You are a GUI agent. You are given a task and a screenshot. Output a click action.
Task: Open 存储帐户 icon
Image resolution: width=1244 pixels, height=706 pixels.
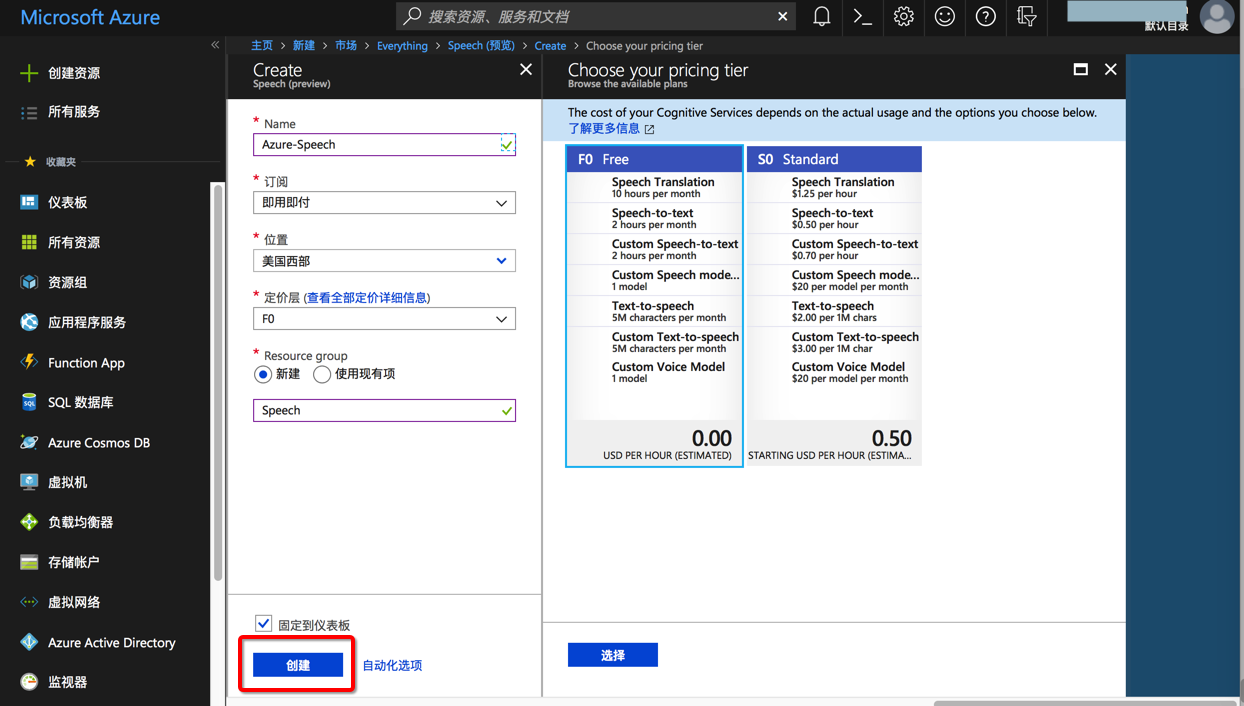pyautogui.click(x=29, y=562)
